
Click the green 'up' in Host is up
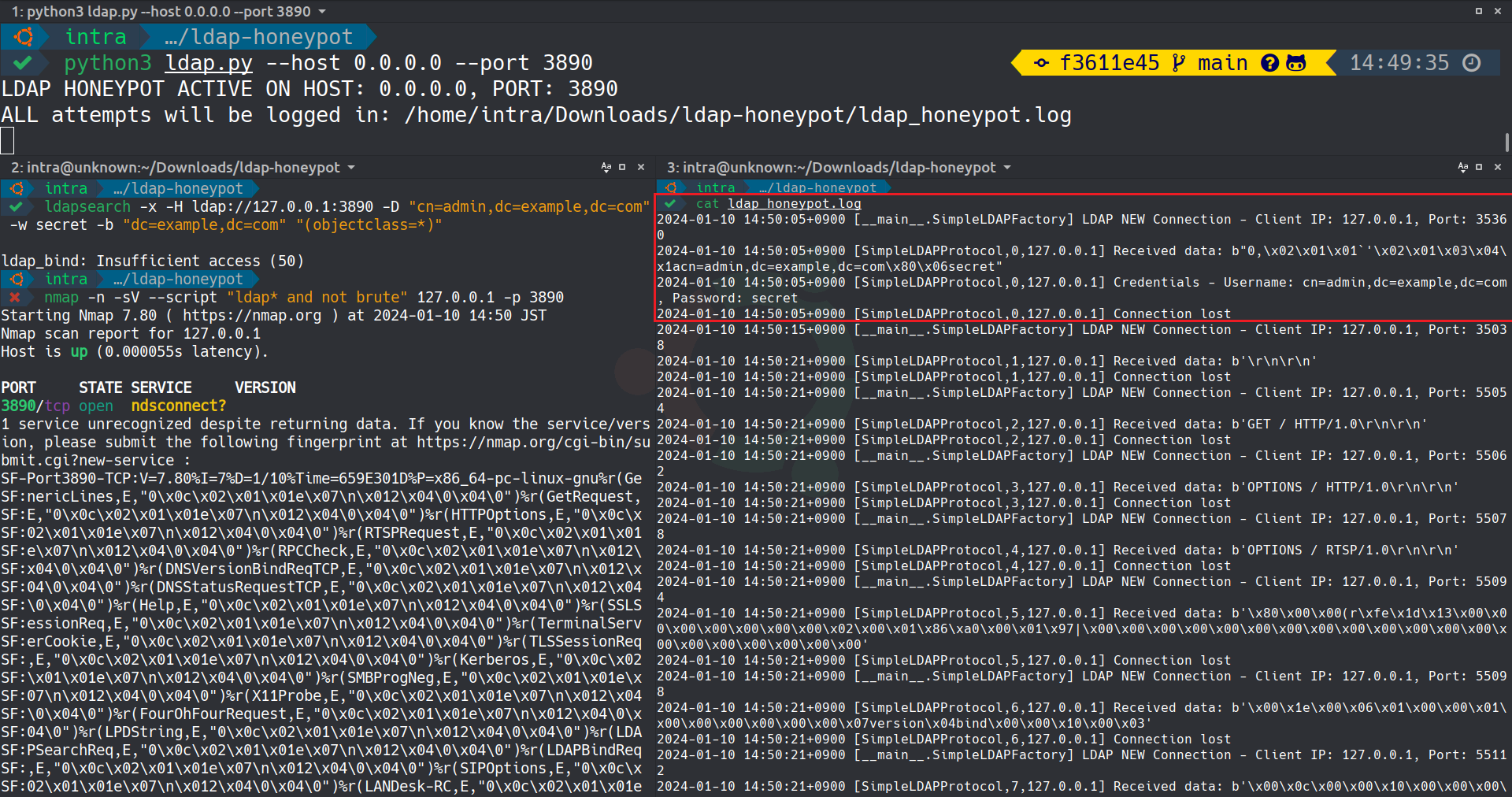click(x=79, y=351)
